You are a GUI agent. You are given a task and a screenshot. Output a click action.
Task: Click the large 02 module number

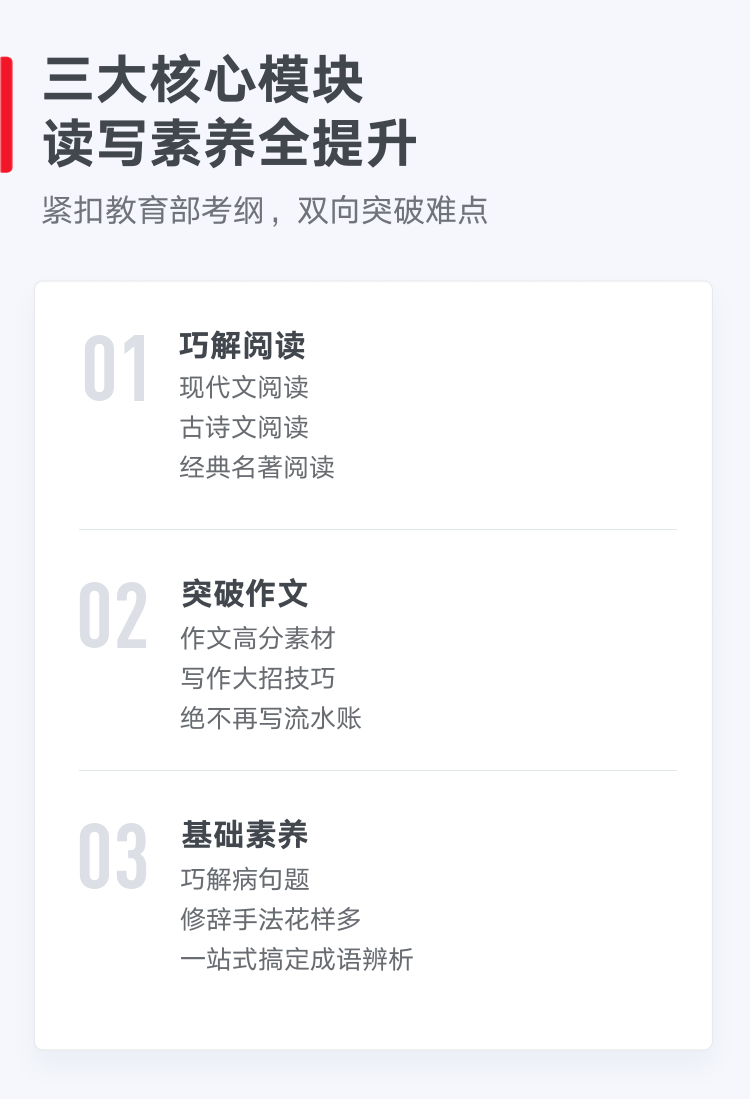113,615
